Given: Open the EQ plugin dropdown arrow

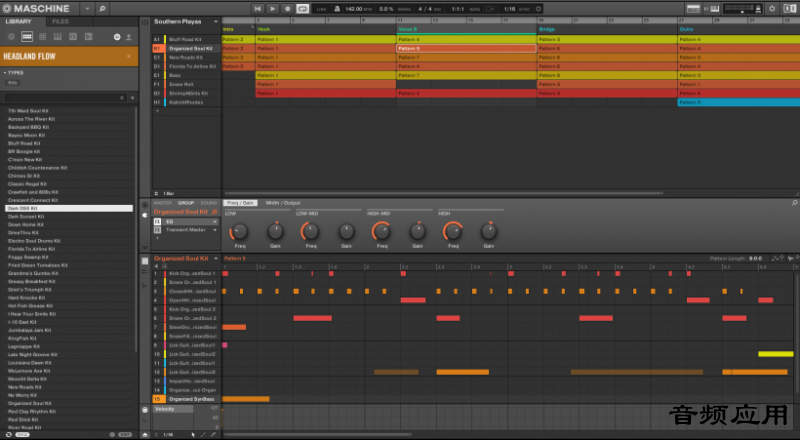Looking at the screenshot, I should click(215, 222).
